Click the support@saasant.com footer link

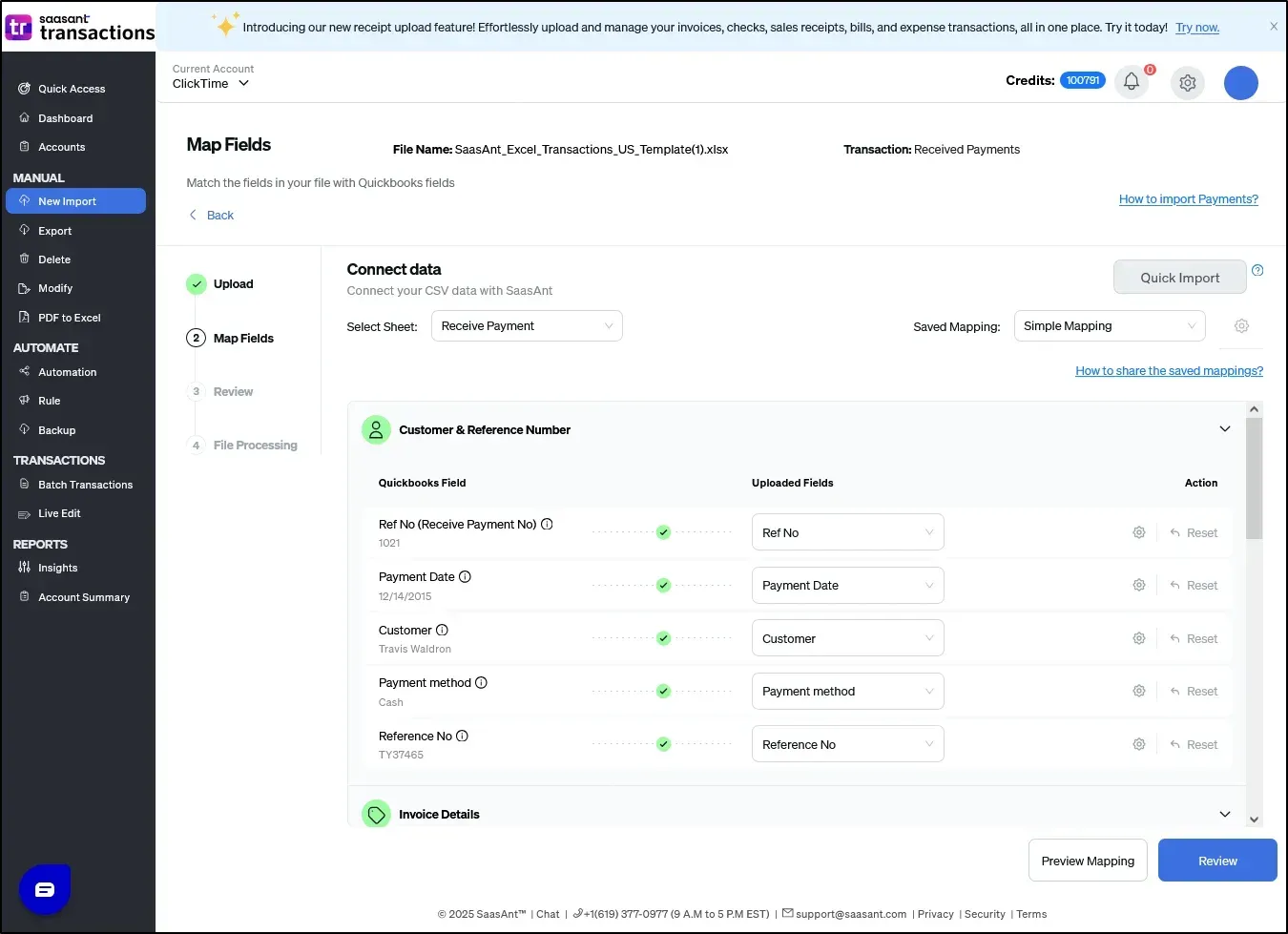point(851,914)
